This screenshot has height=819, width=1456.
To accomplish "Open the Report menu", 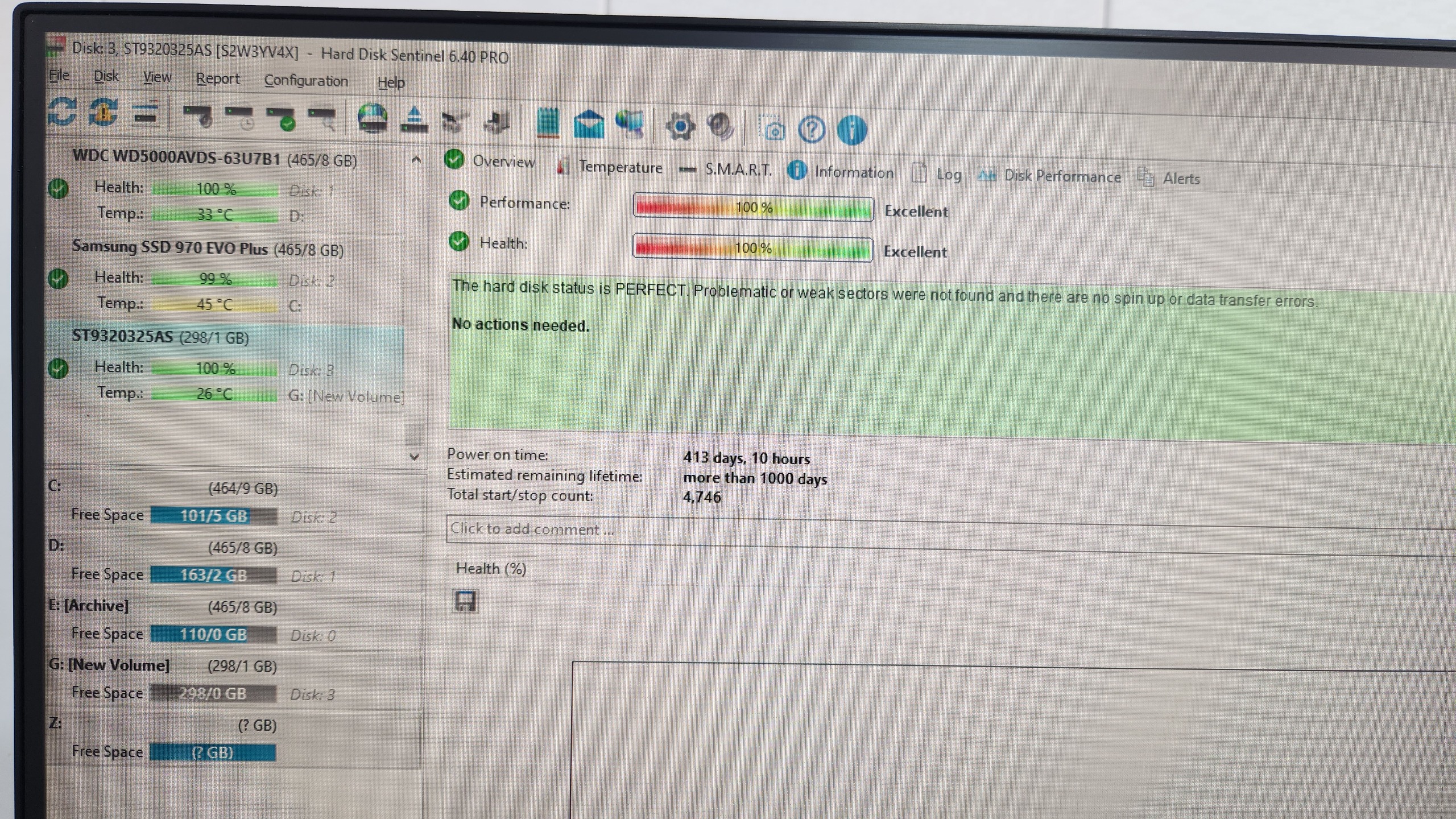I will pyautogui.click(x=218, y=79).
